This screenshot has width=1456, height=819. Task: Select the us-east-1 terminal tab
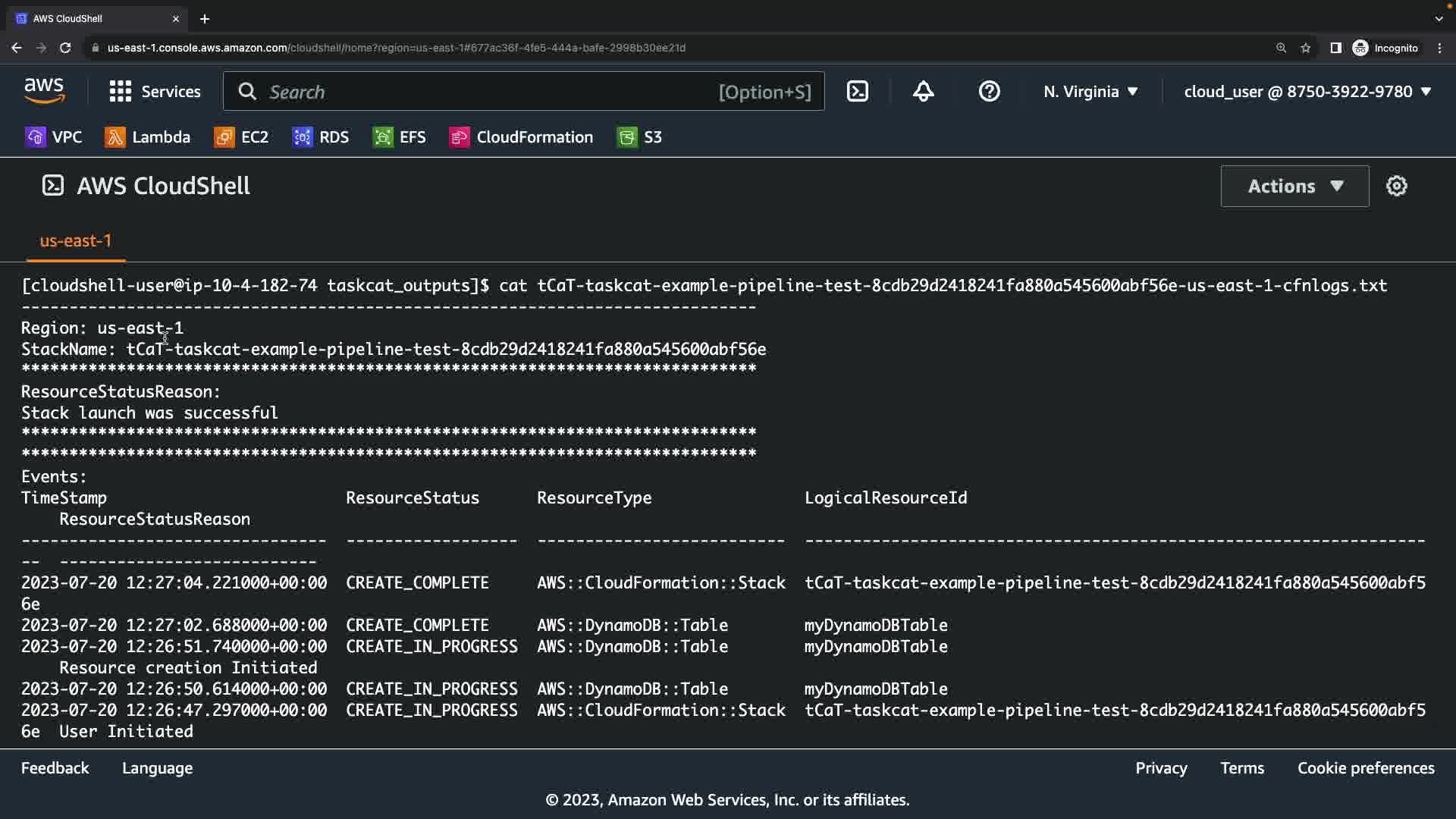pos(76,241)
